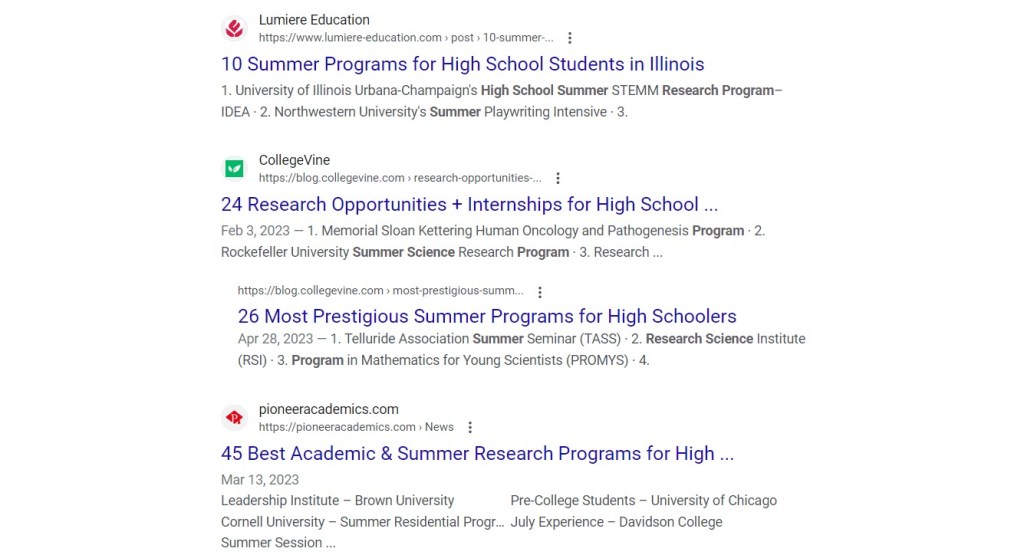Click the pioneeracademics.com › News URL
Screen dimensions: 1024x555
(x=356, y=427)
